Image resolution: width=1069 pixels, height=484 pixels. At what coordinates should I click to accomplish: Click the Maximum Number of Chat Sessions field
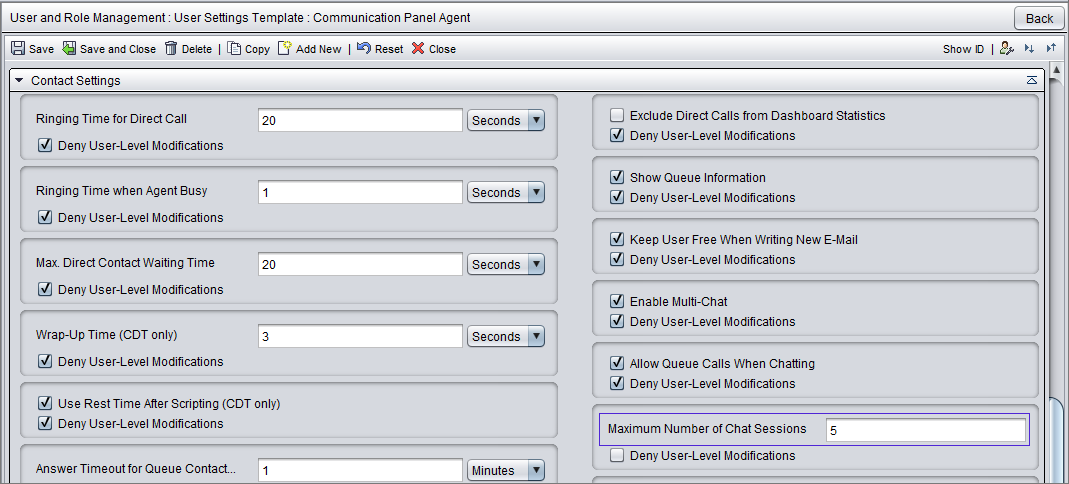[925, 431]
